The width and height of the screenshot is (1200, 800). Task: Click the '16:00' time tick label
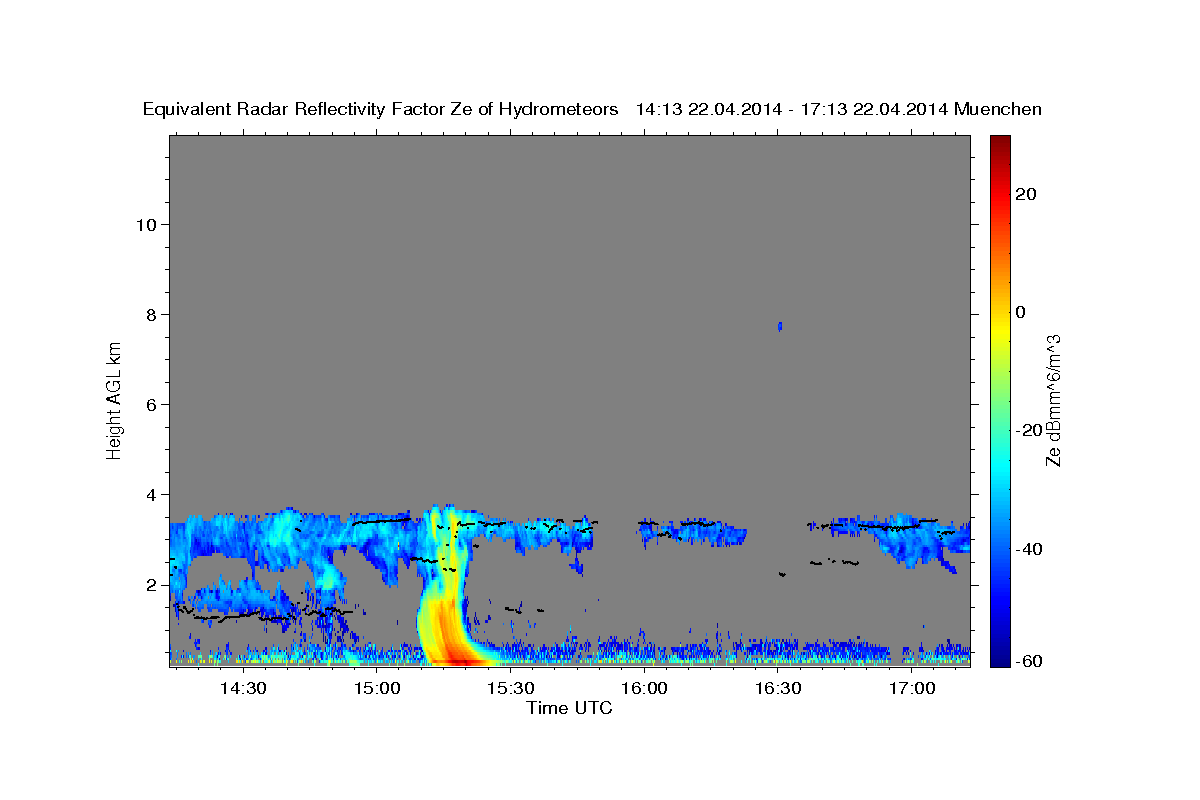tap(644, 688)
